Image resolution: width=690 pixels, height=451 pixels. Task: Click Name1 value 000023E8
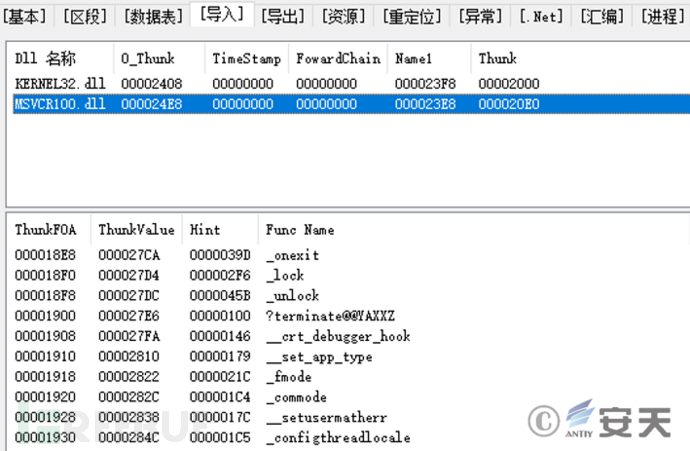[425, 104]
